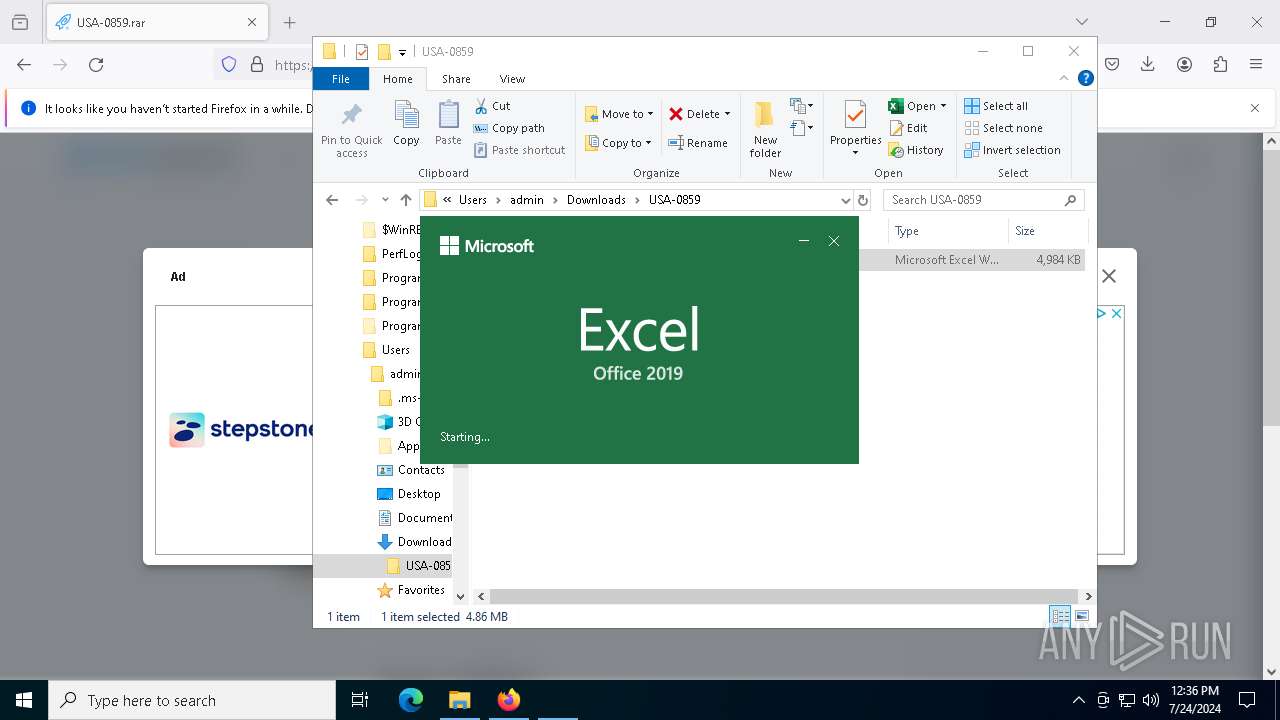Open Explorer Help icon
Screen dimensions: 1280x720
coord(1085,78)
